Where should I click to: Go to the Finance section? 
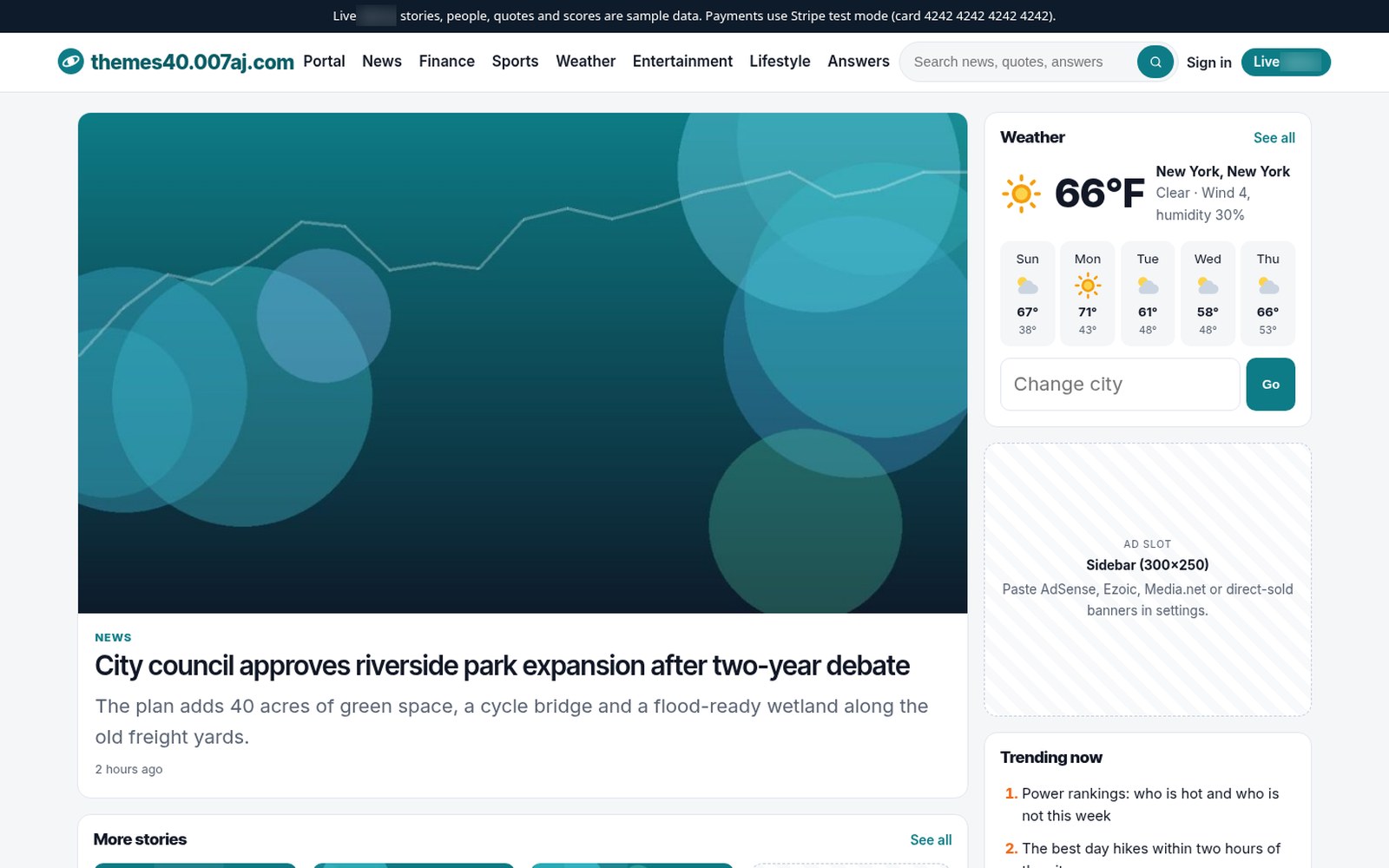446,62
